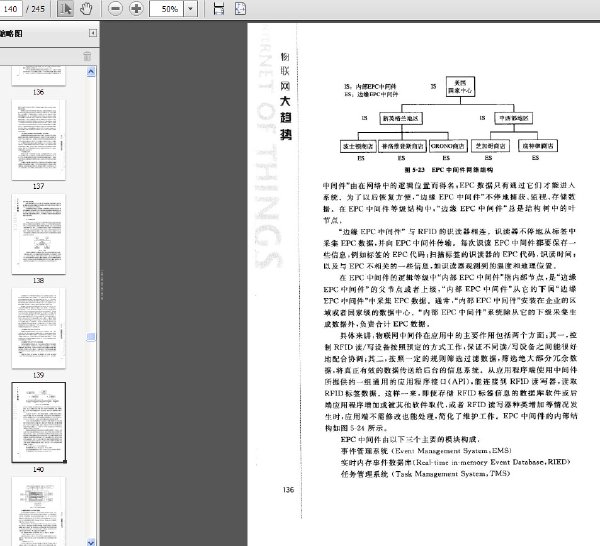Open page 136 thumbnail
This screenshot has height=546, width=600.
pos(38,76)
